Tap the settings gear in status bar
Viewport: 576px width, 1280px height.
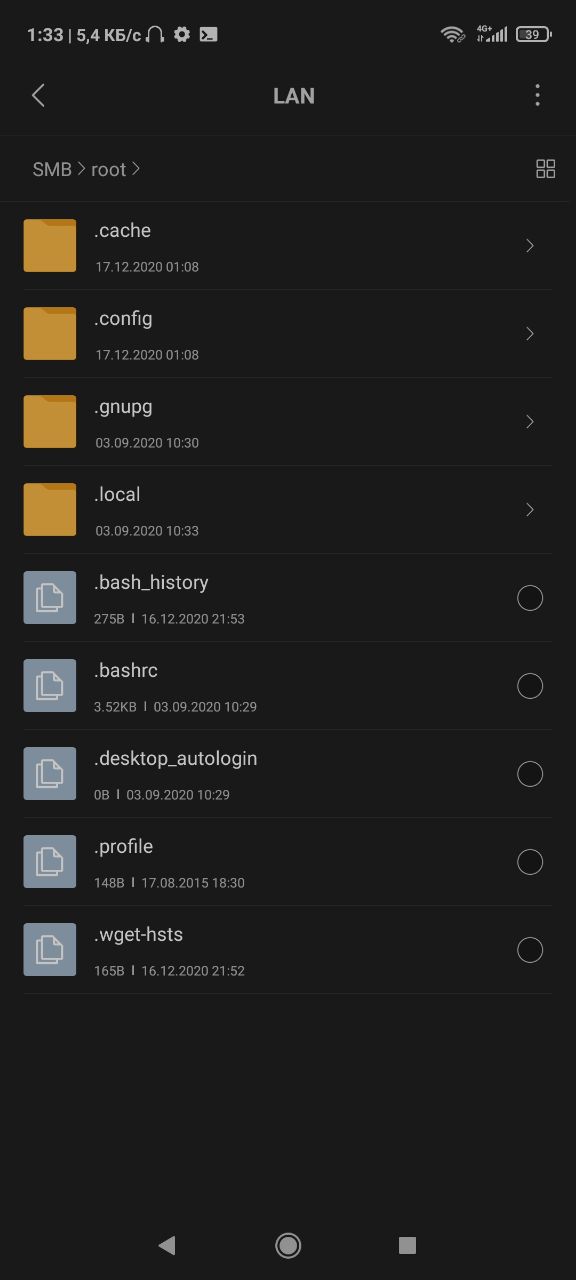coord(181,34)
